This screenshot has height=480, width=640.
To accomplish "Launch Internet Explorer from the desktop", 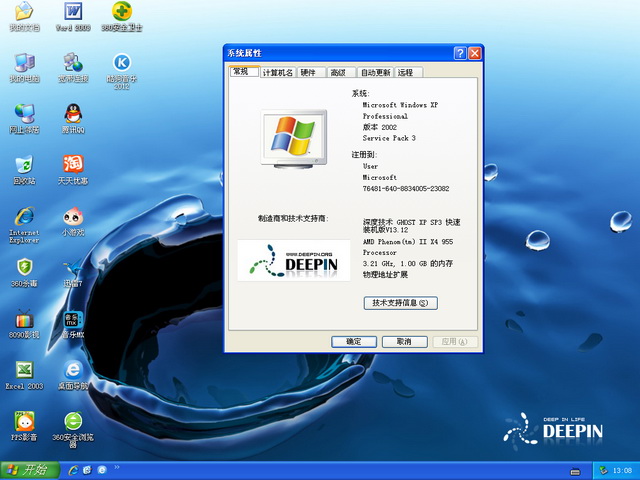I will click(x=24, y=224).
